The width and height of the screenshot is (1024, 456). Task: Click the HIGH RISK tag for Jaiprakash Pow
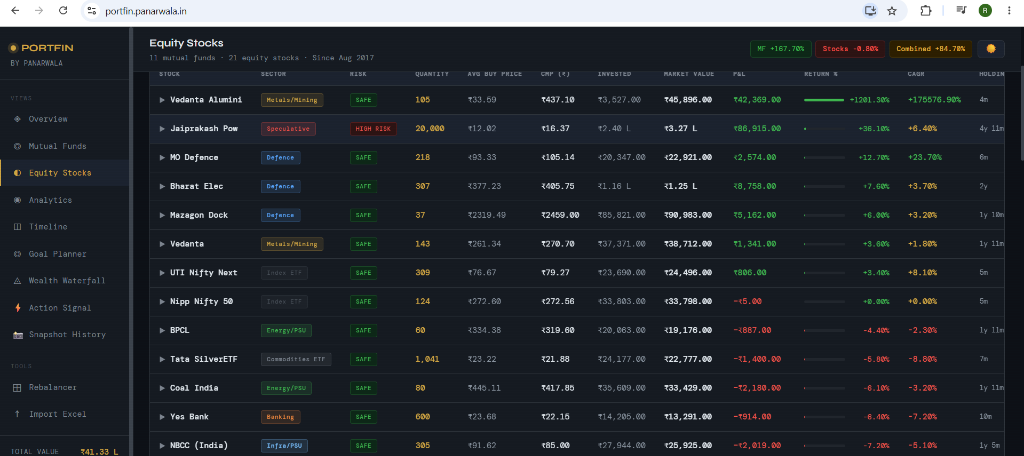point(373,129)
